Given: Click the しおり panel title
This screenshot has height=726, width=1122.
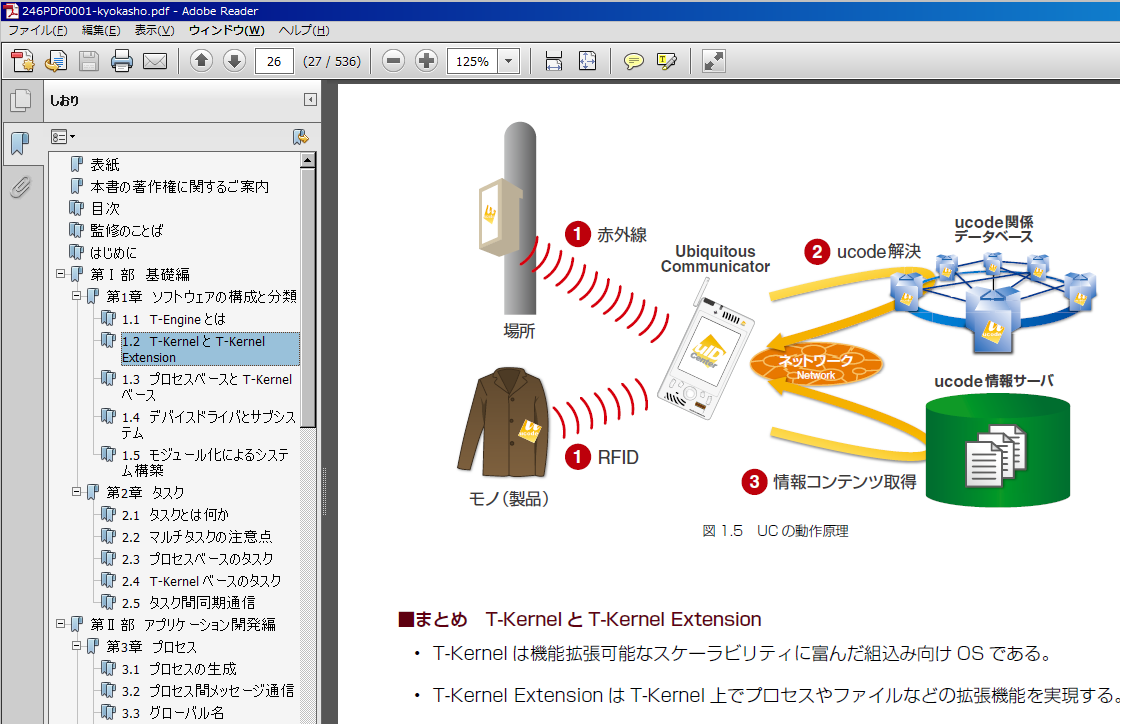Looking at the screenshot, I should point(64,100).
